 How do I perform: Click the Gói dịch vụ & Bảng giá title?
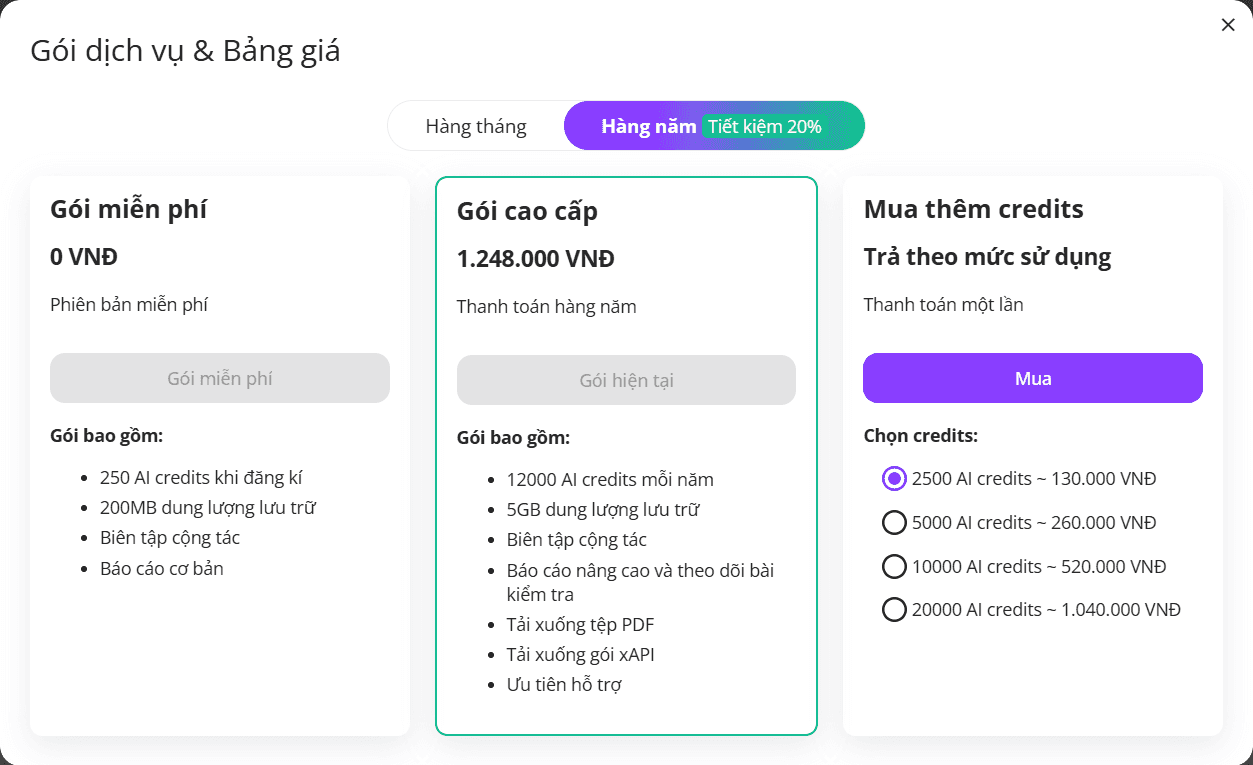point(185,51)
